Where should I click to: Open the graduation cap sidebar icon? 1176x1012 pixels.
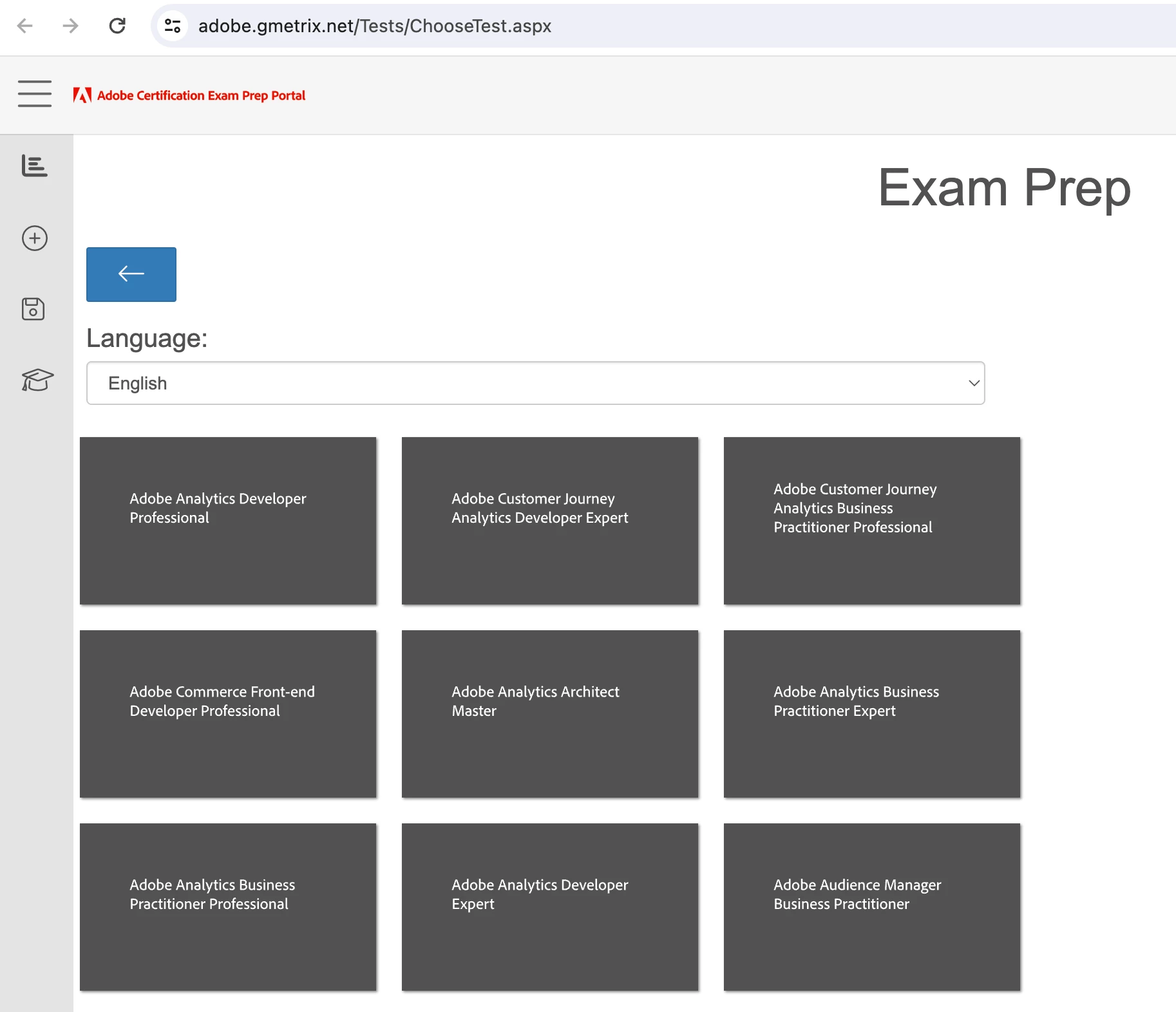pos(37,380)
